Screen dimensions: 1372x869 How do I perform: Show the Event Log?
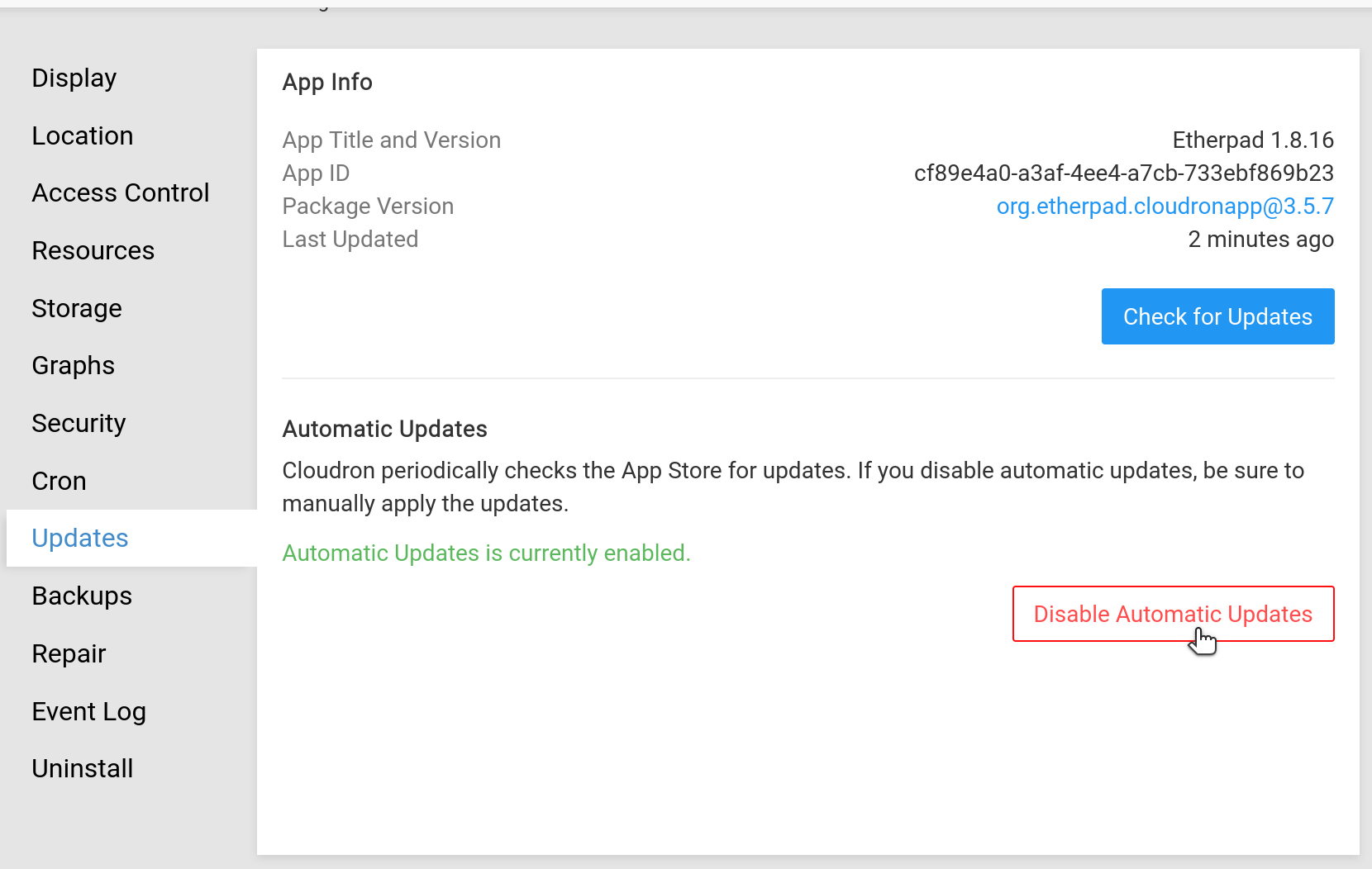[89, 711]
